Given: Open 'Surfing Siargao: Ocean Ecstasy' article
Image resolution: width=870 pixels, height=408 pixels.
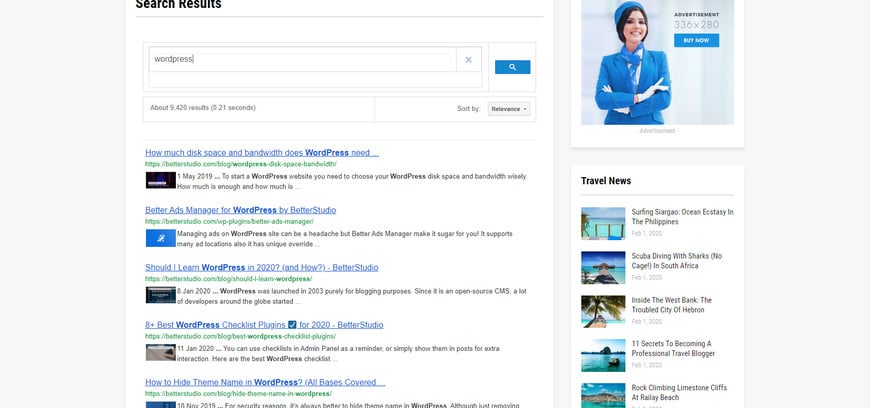Looking at the screenshot, I should pyautogui.click(x=682, y=216).
